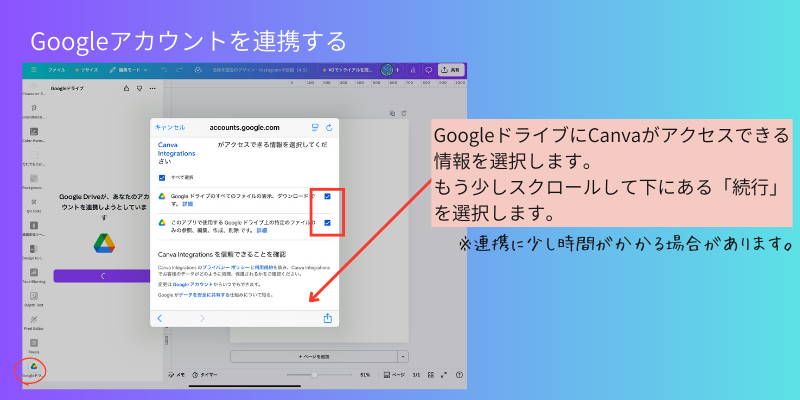
Task: Toggle checkbox for viewing all Google Drive files
Action: [328, 196]
